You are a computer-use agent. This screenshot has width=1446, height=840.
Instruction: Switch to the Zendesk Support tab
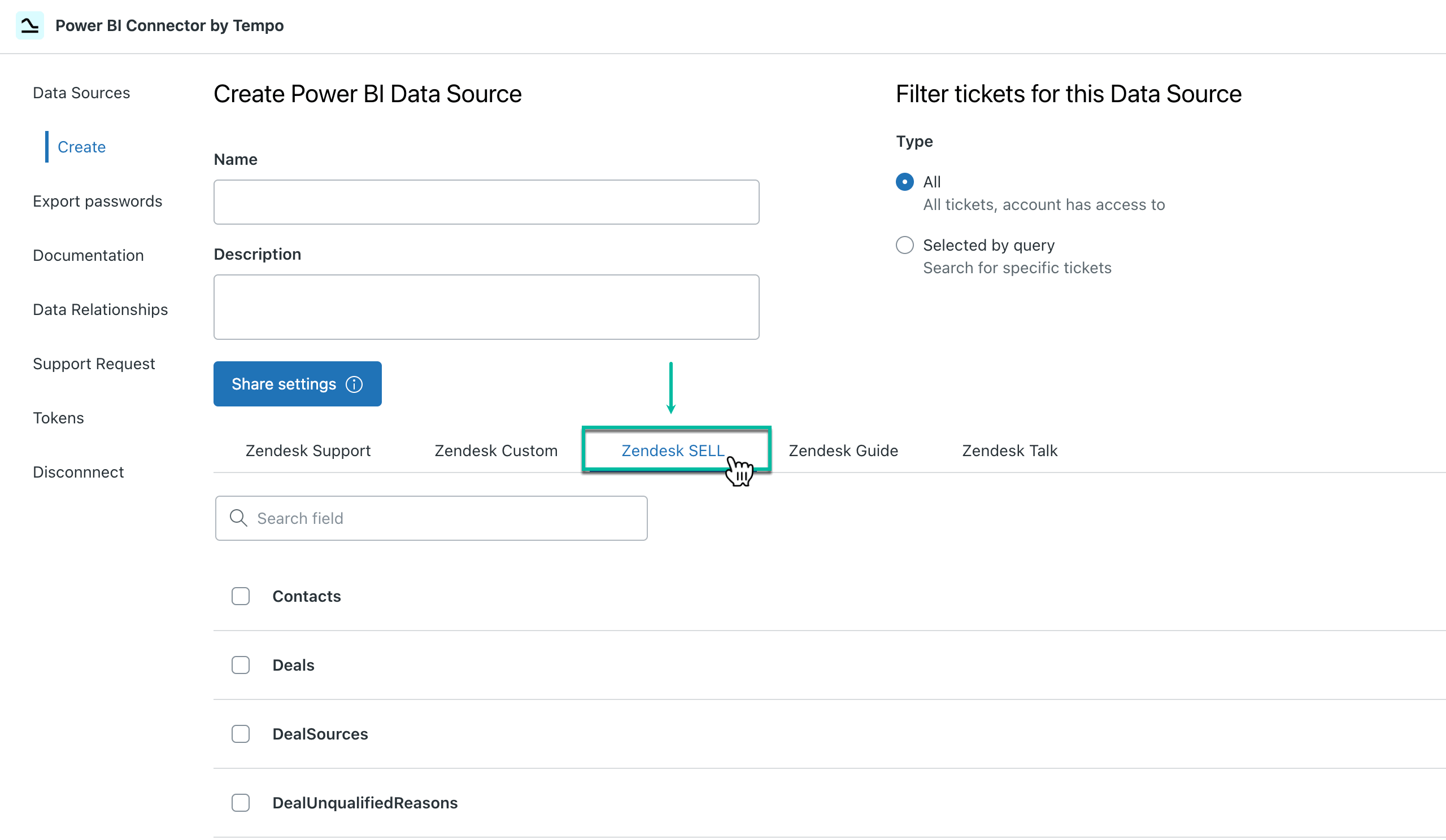308,450
